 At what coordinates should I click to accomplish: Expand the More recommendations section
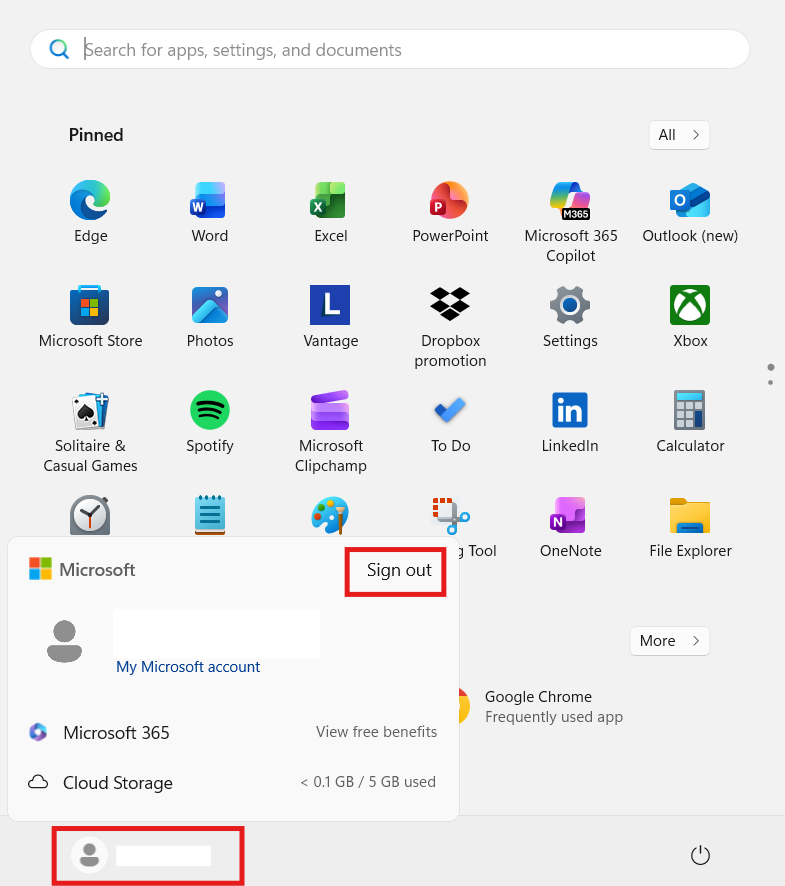pos(669,640)
